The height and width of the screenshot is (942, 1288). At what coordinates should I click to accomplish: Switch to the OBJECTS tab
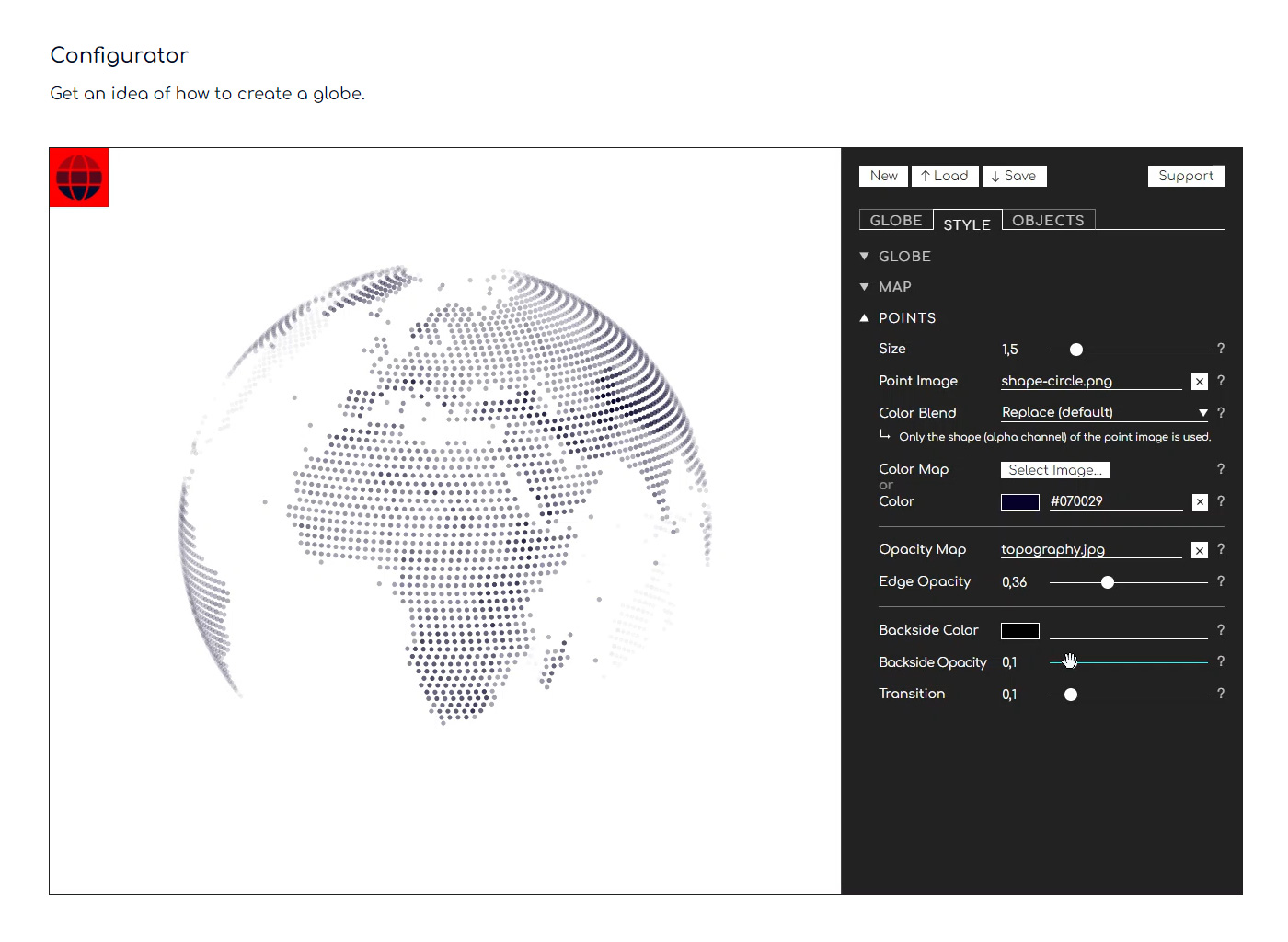1048,220
